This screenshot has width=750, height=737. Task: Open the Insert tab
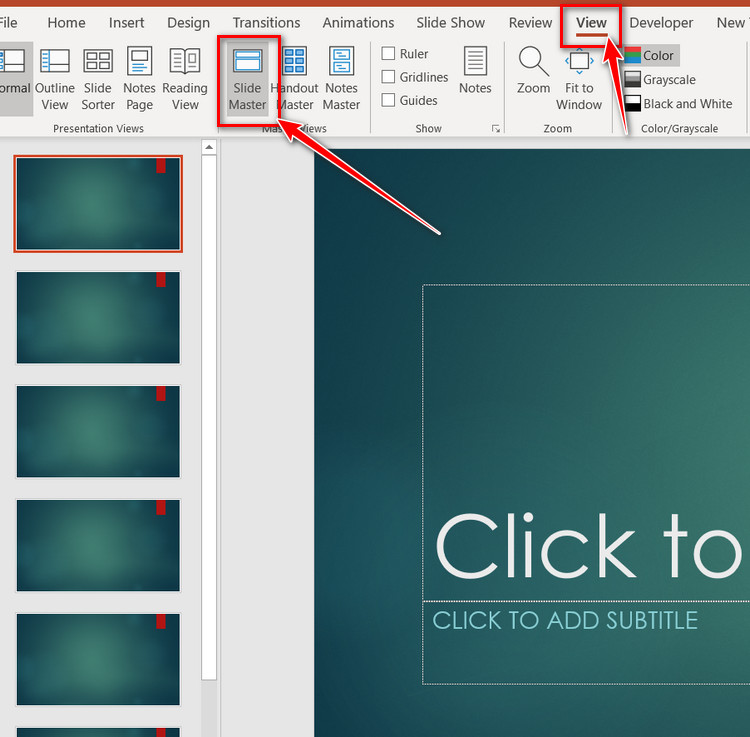click(x=126, y=22)
